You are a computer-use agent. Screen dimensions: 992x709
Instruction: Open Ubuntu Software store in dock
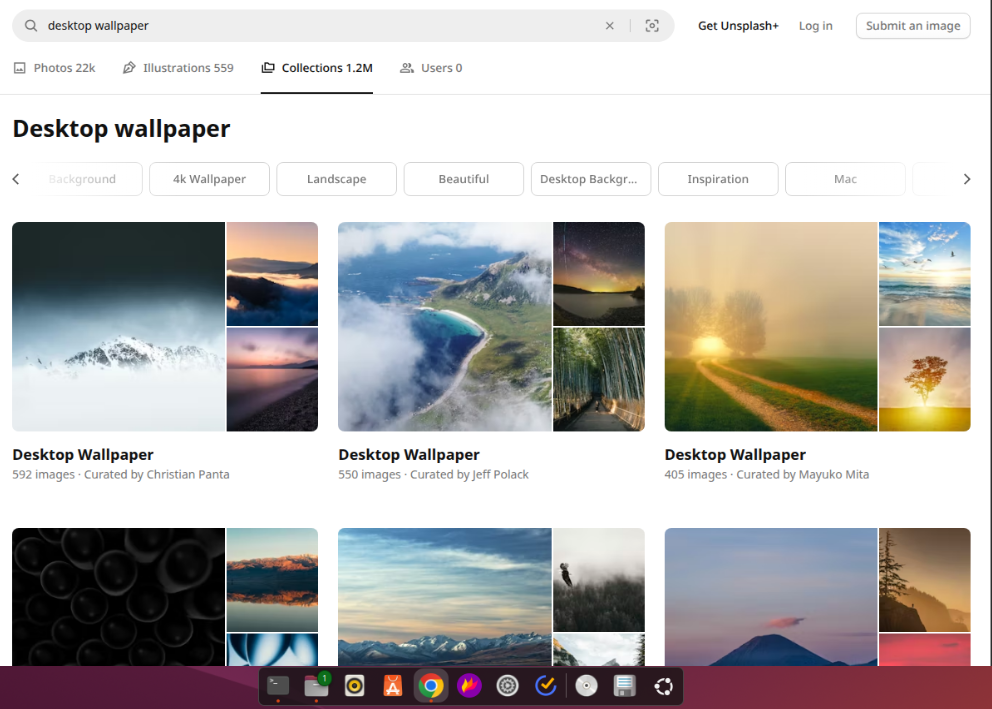coord(393,686)
